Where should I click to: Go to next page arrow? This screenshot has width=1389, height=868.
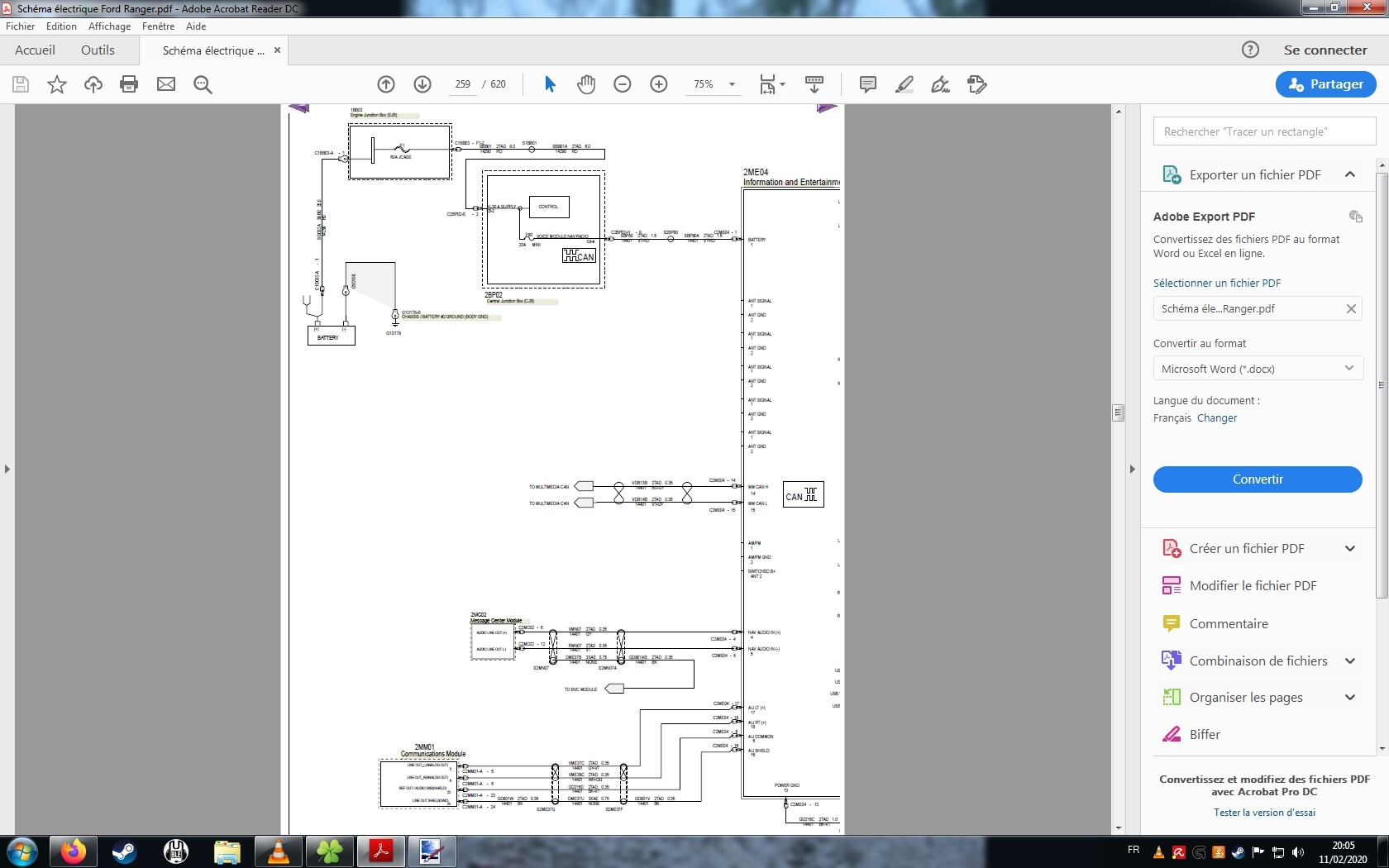coord(422,84)
